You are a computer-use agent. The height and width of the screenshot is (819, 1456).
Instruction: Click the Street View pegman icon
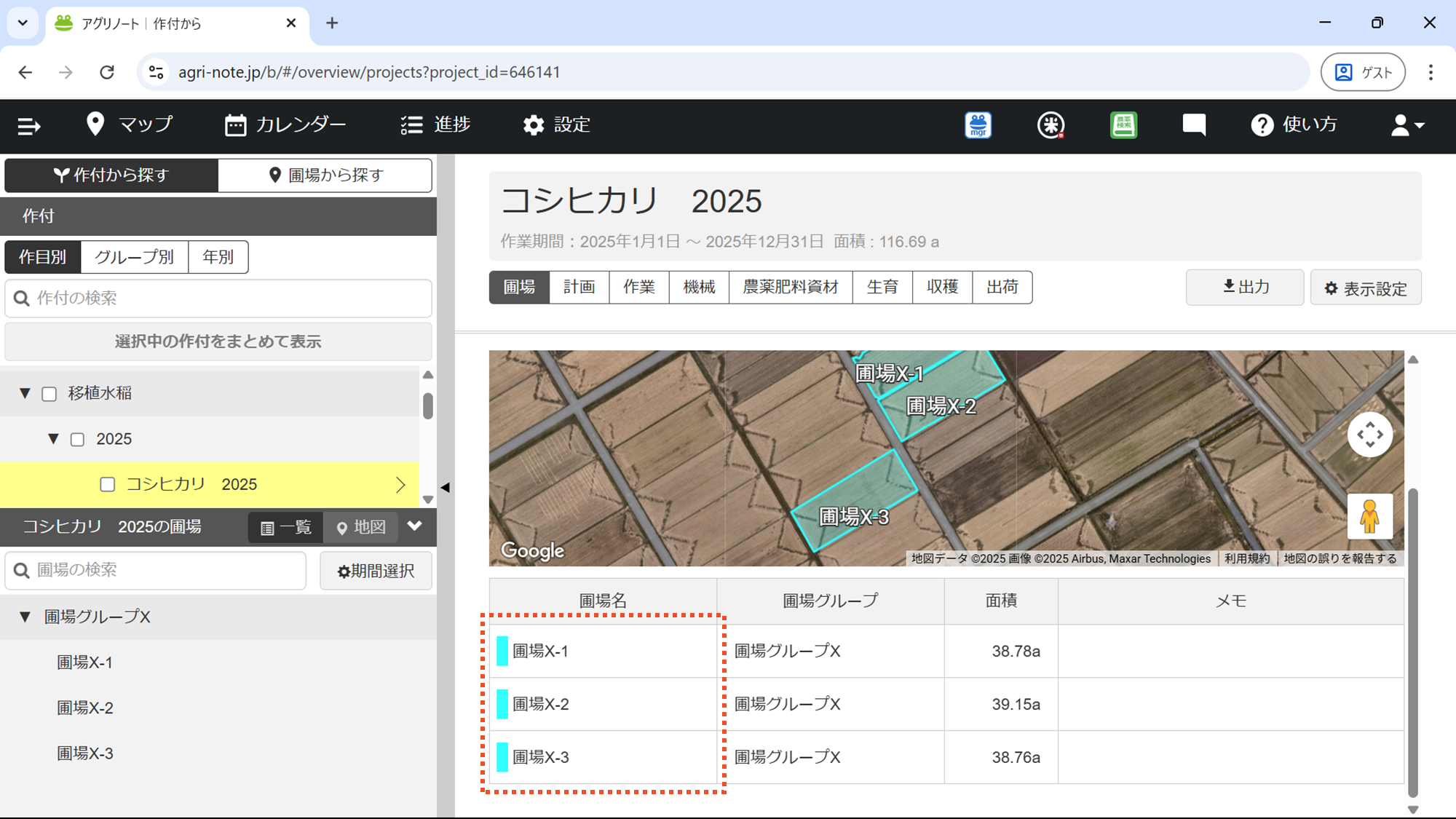(1369, 516)
